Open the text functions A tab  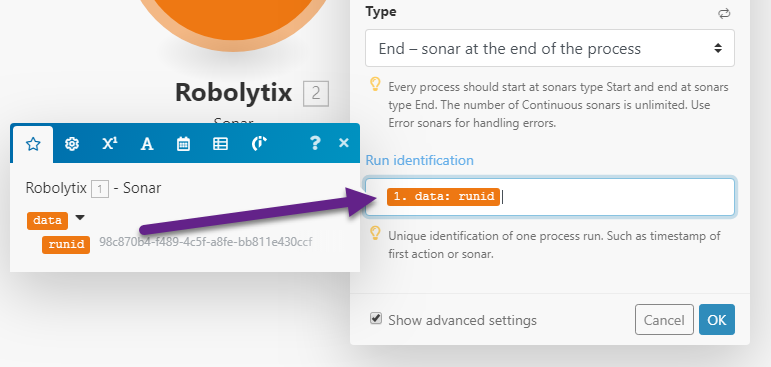(147, 144)
